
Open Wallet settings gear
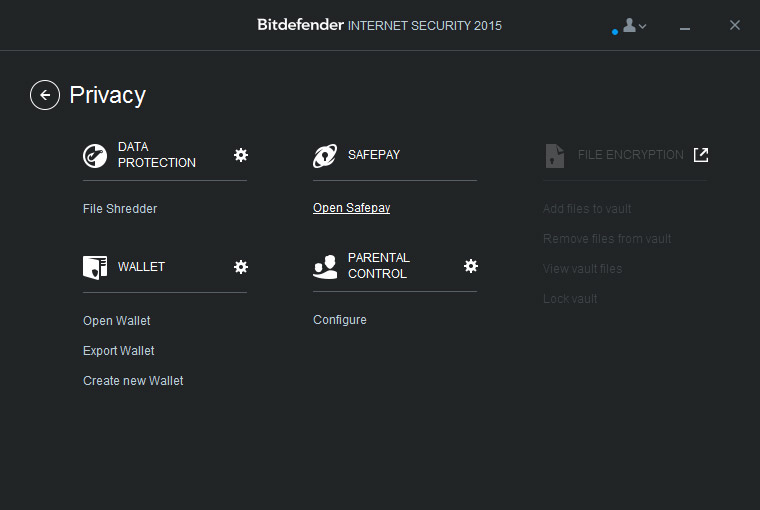tap(241, 267)
